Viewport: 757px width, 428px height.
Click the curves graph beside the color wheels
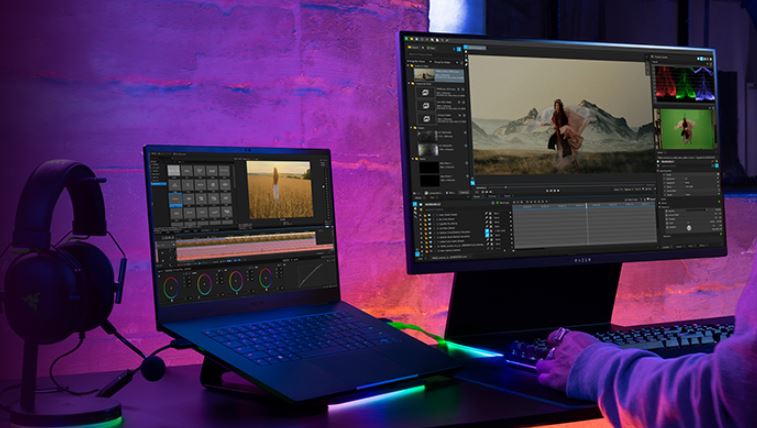coord(310,275)
